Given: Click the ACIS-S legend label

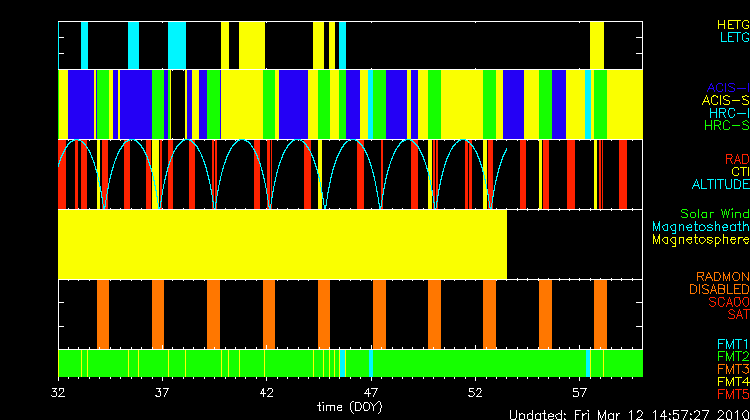Looking at the screenshot, I should point(725,100).
